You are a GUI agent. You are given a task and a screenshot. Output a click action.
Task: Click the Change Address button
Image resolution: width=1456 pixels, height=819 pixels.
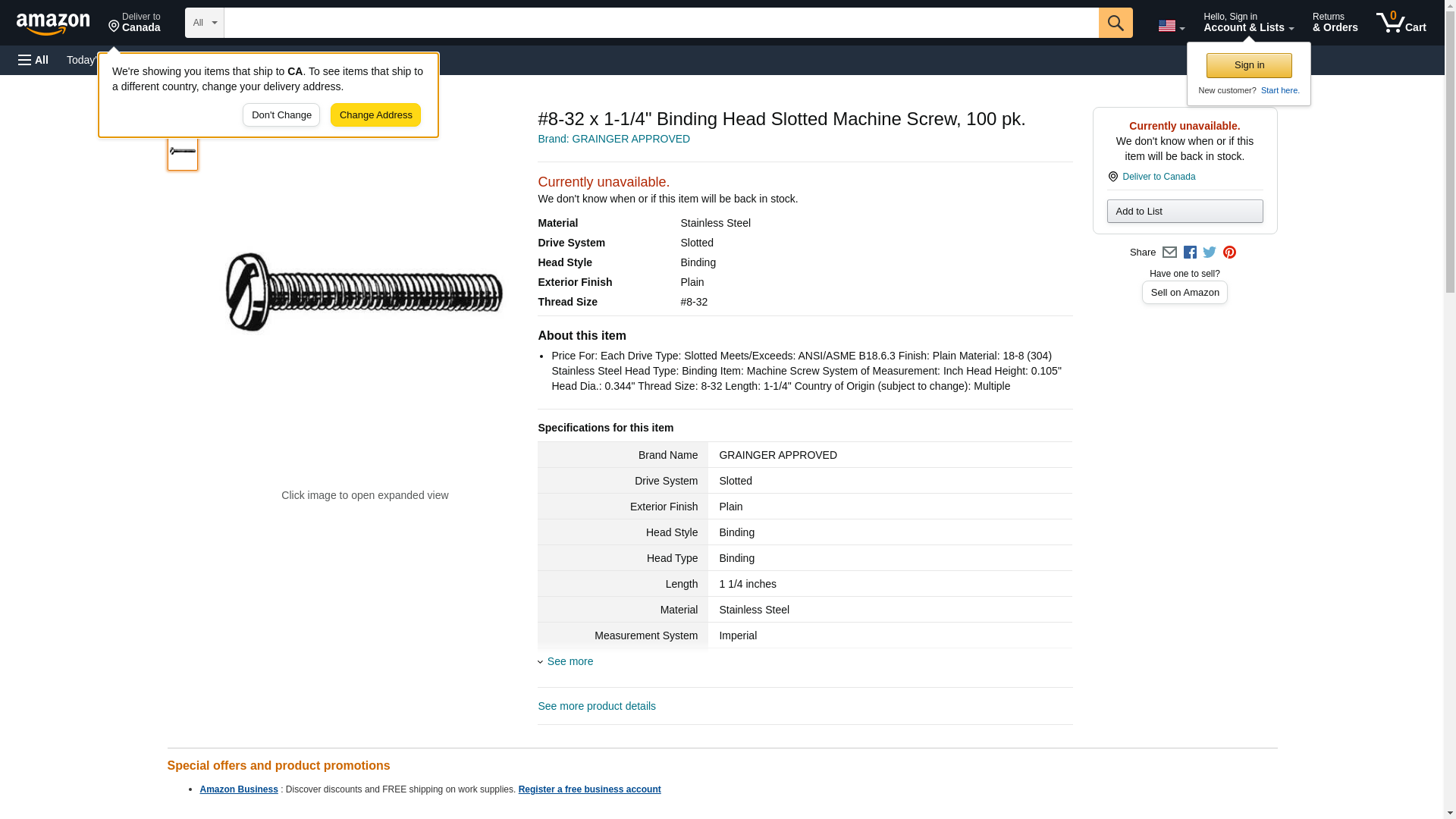tap(375, 115)
